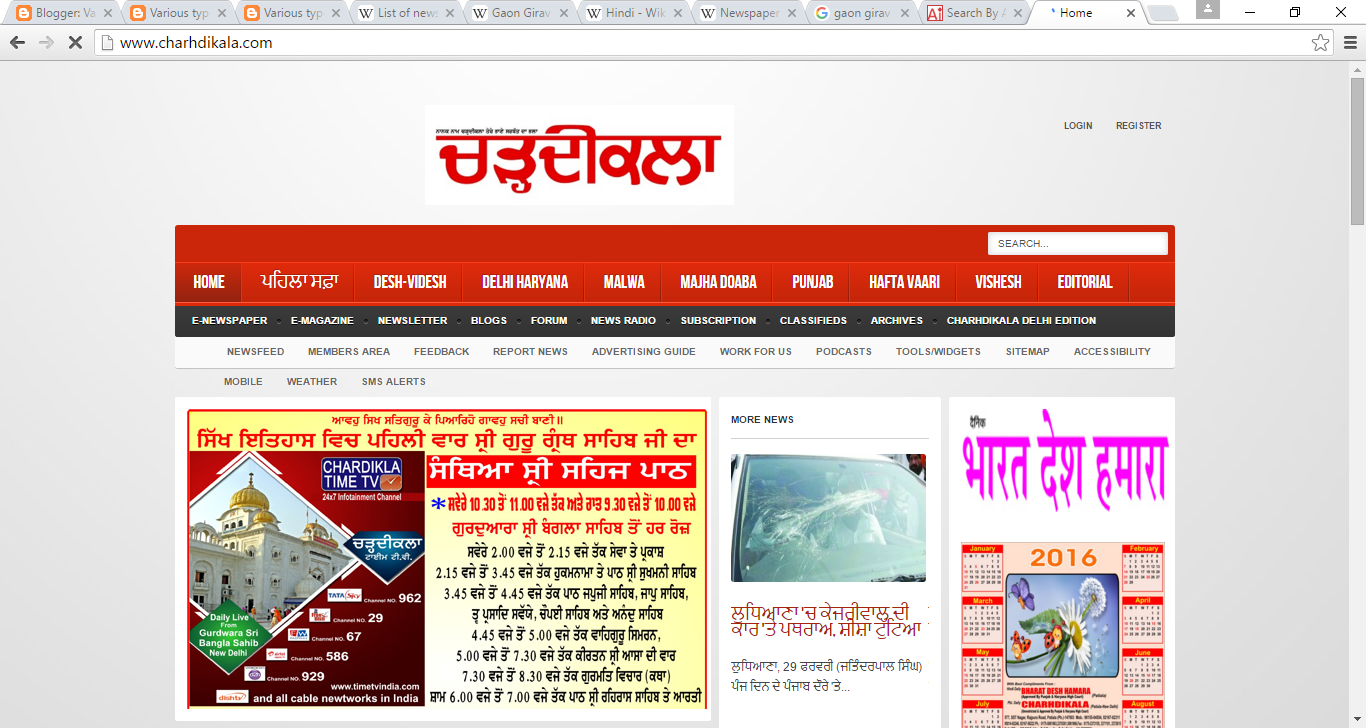The width and height of the screenshot is (1366, 728).
Task: Open the VISHESH section
Action: tap(998, 282)
